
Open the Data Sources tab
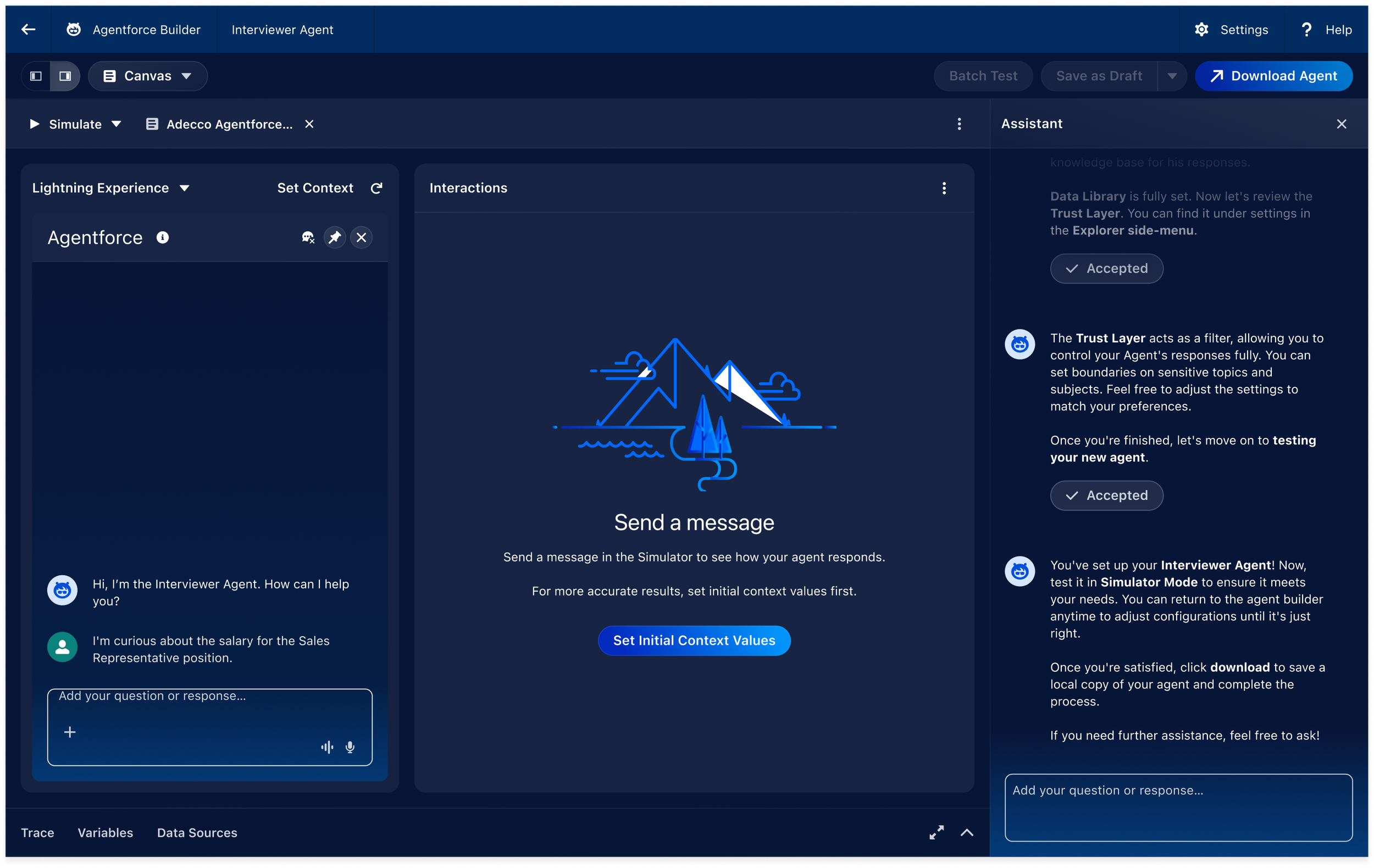(x=197, y=833)
